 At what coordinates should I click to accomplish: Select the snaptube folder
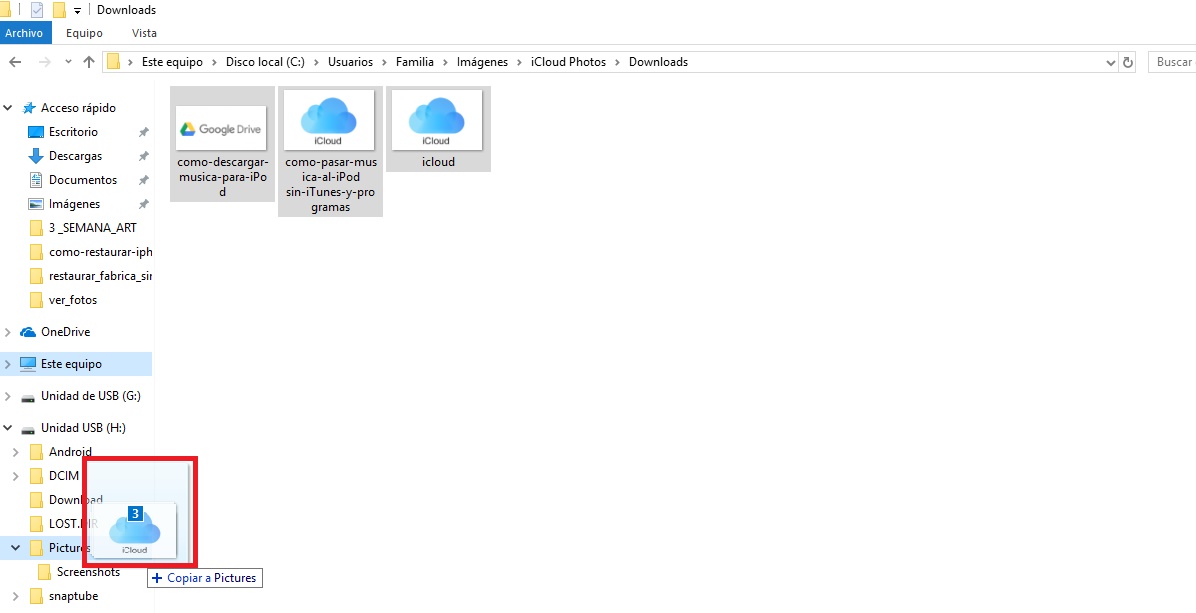[x=73, y=596]
